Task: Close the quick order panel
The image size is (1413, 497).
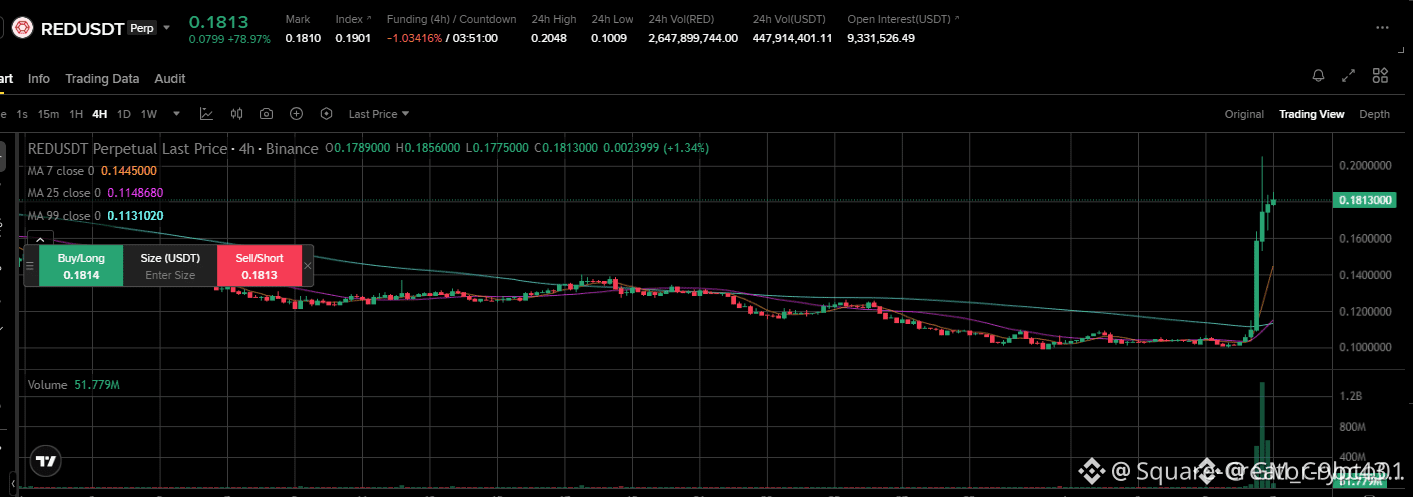Action: (x=308, y=265)
